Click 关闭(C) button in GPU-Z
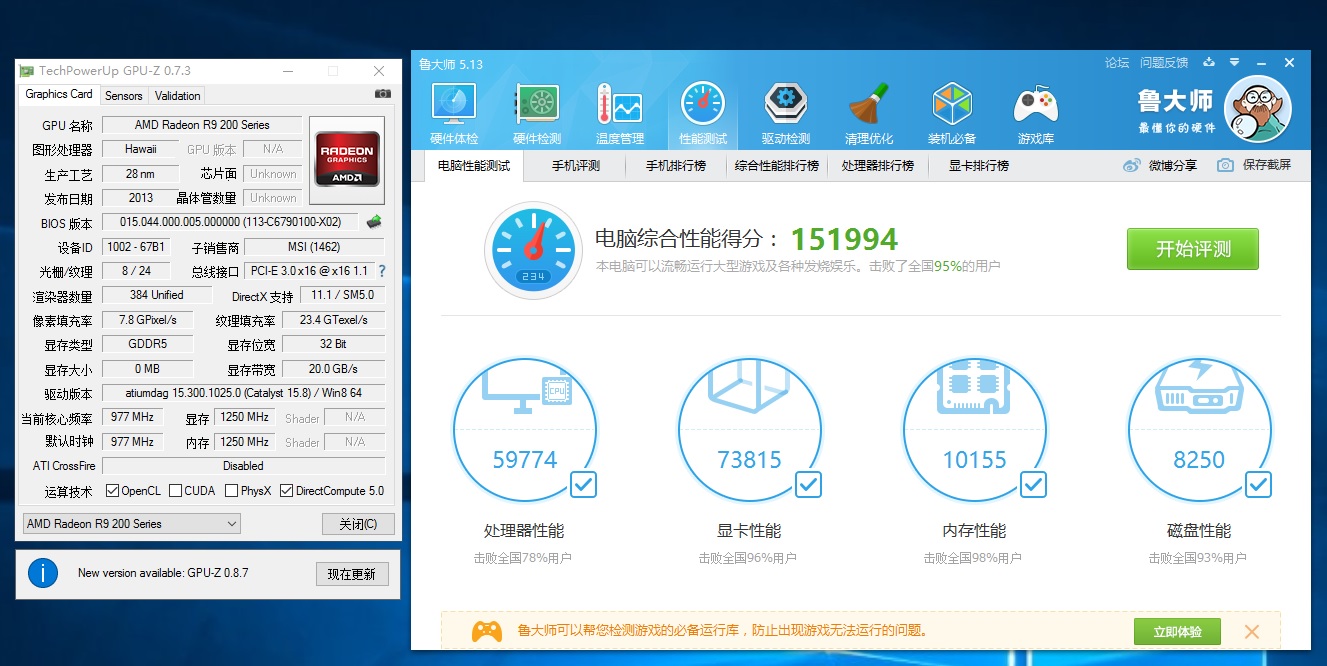 [358, 524]
